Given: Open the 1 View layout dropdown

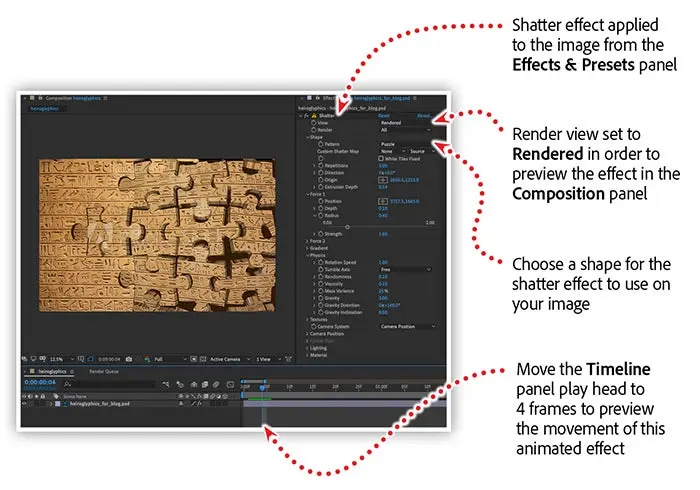Looking at the screenshot, I should click(268, 359).
